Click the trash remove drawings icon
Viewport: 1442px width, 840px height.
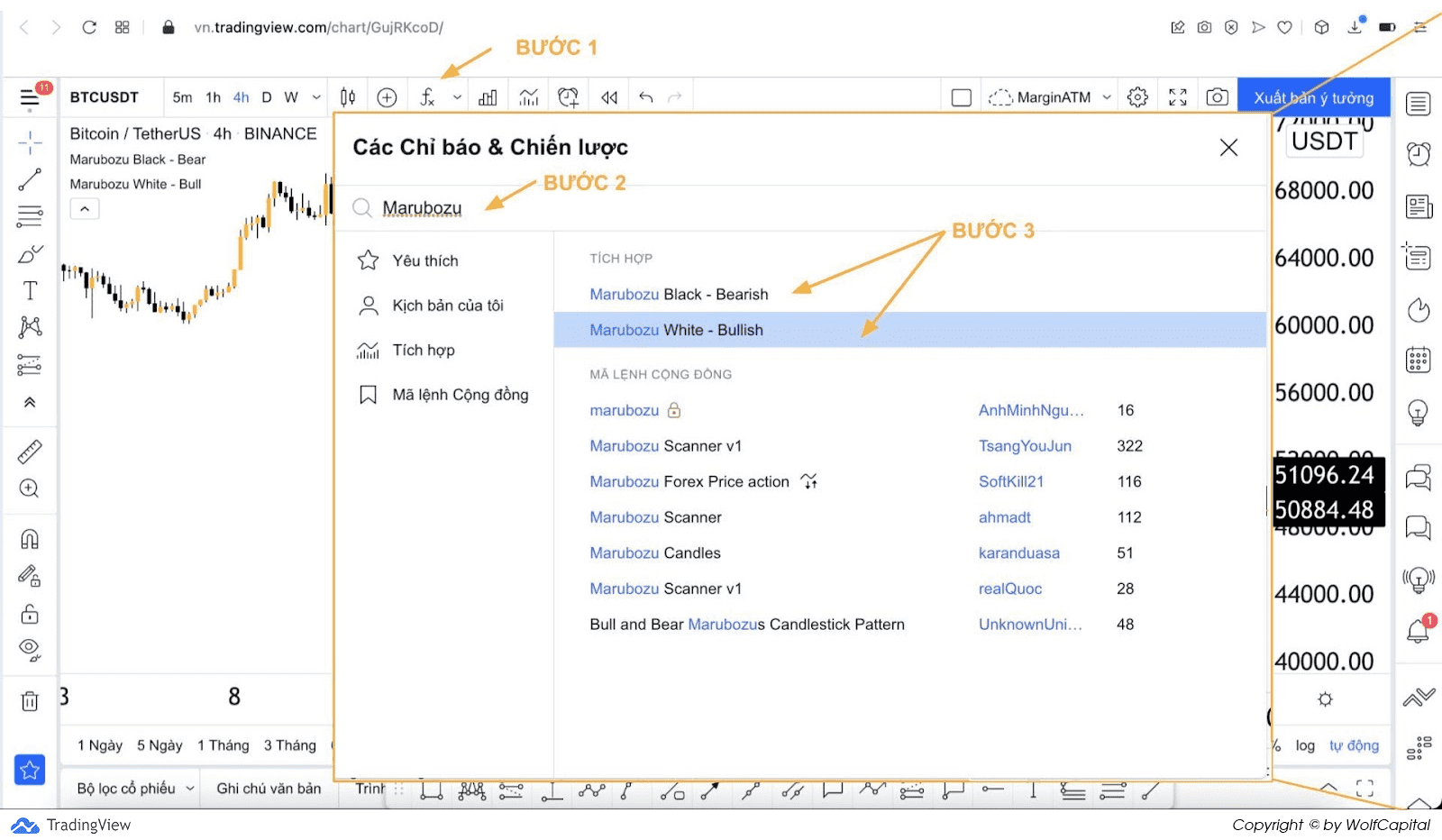coord(30,701)
